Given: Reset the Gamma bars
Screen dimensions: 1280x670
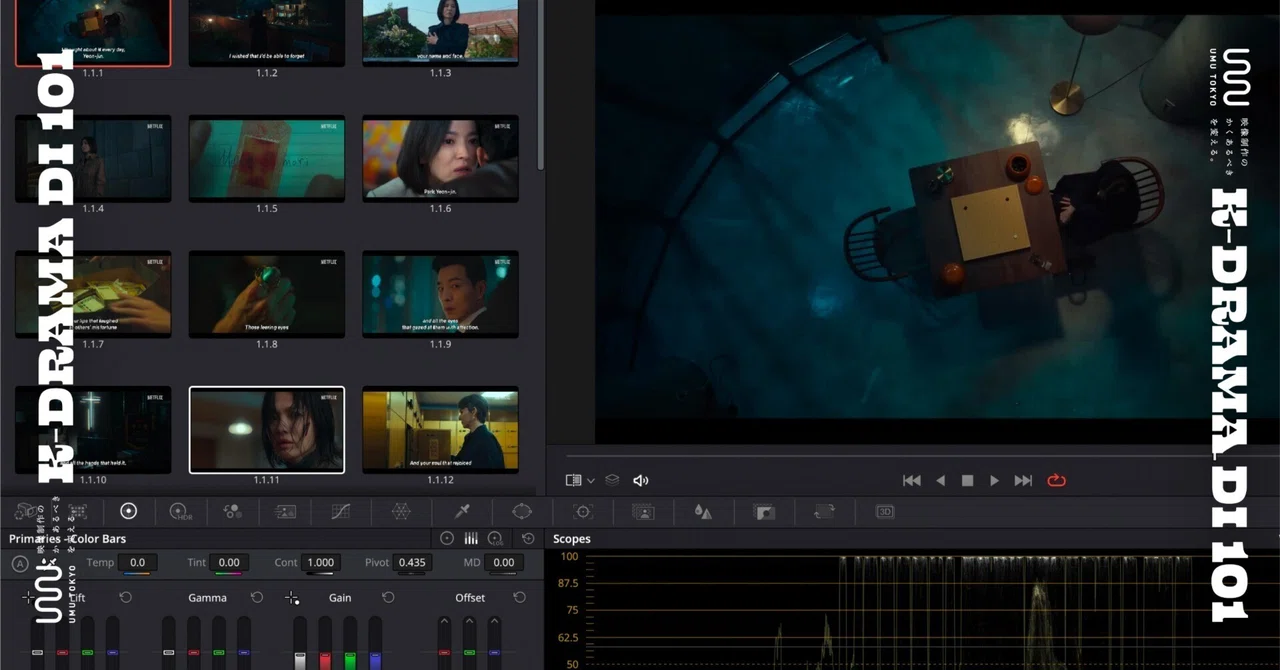Looking at the screenshot, I should pos(257,597).
